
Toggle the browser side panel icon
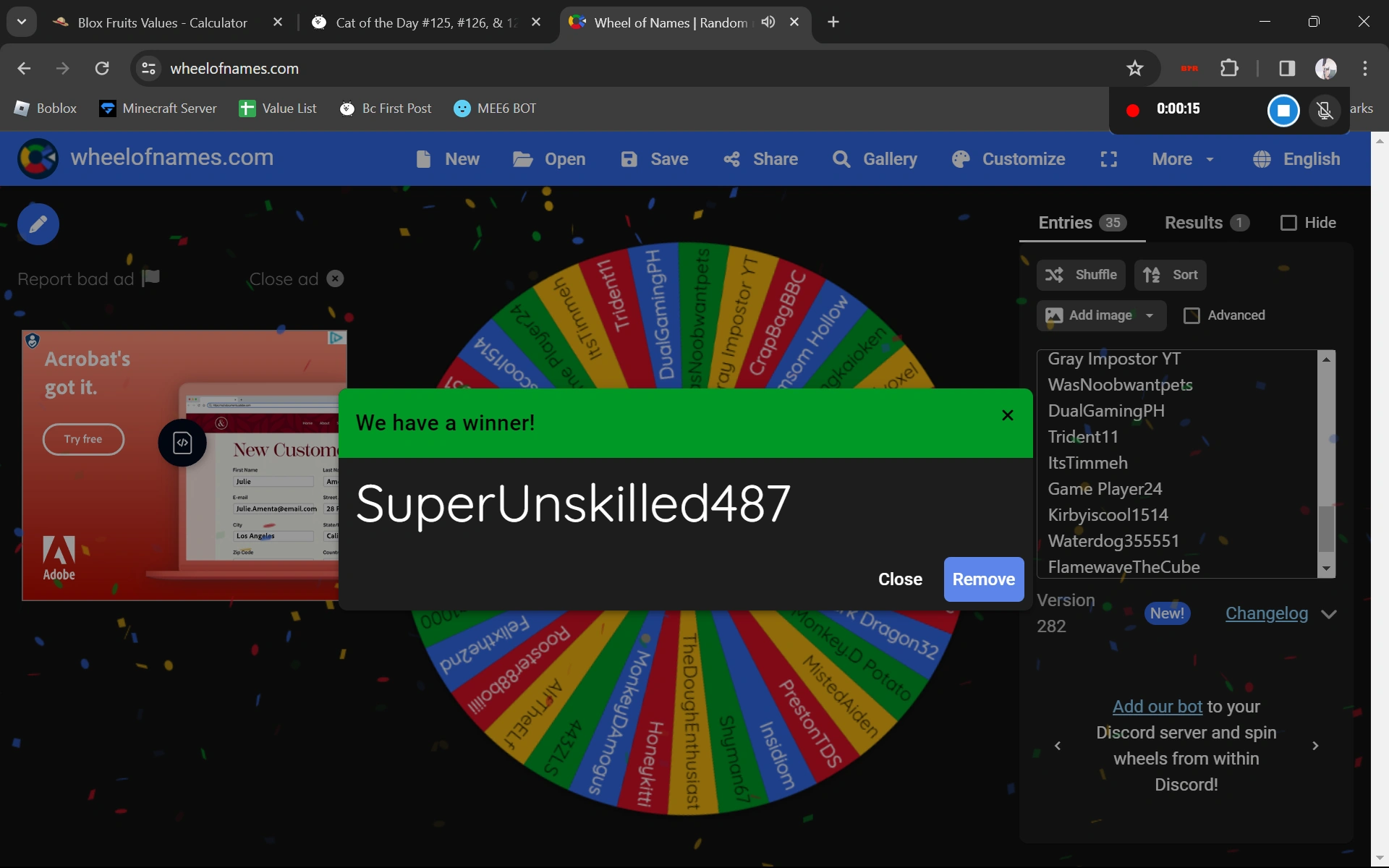tap(1287, 68)
